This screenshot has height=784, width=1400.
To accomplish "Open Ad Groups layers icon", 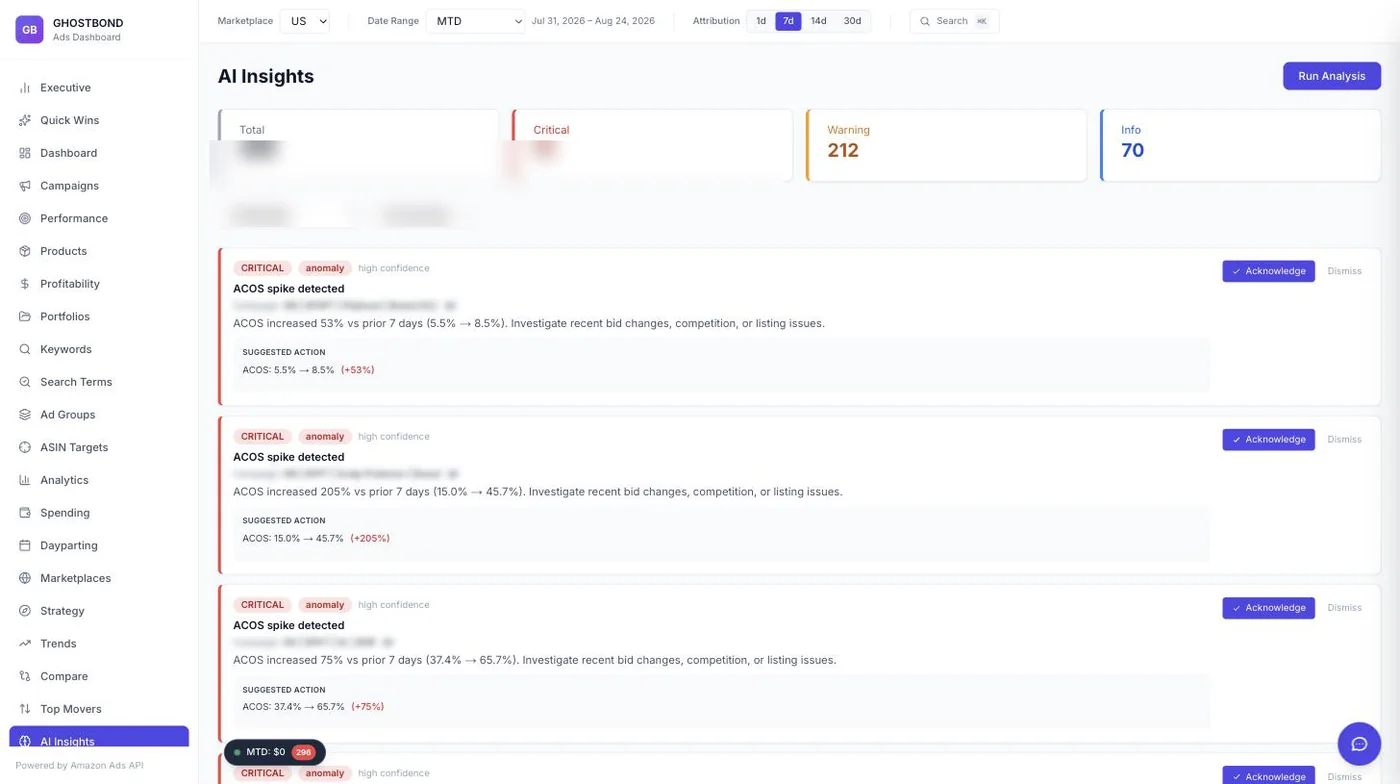I will point(25,415).
